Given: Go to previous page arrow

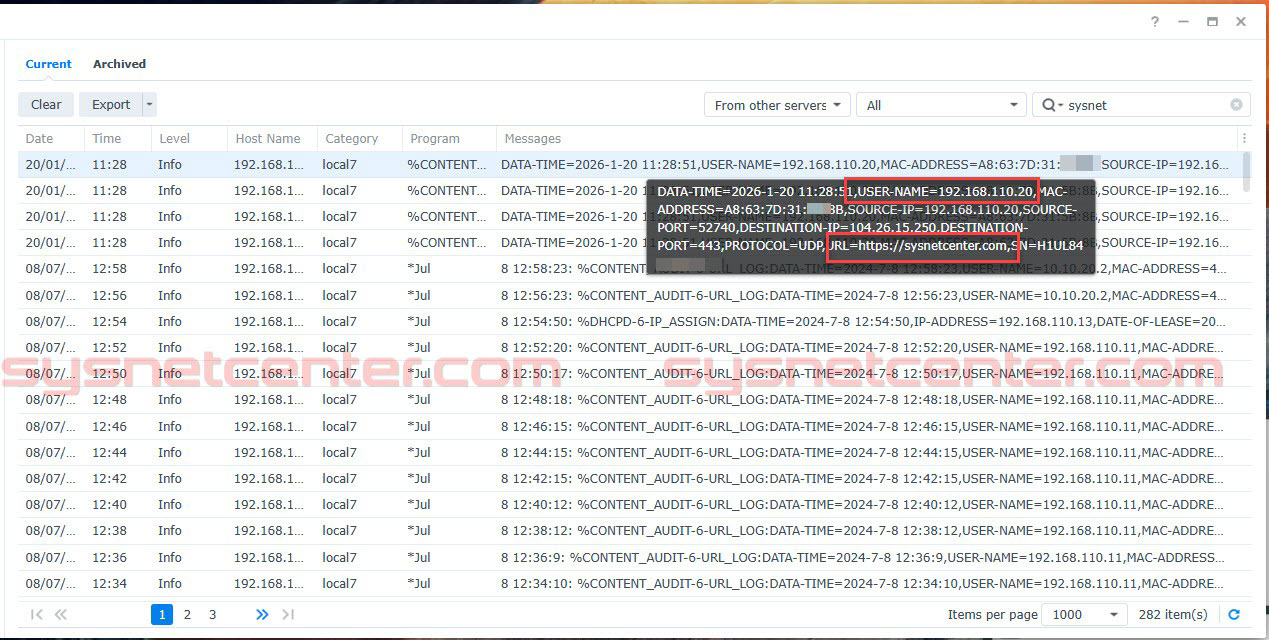Looking at the screenshot, I should [61, 615].
